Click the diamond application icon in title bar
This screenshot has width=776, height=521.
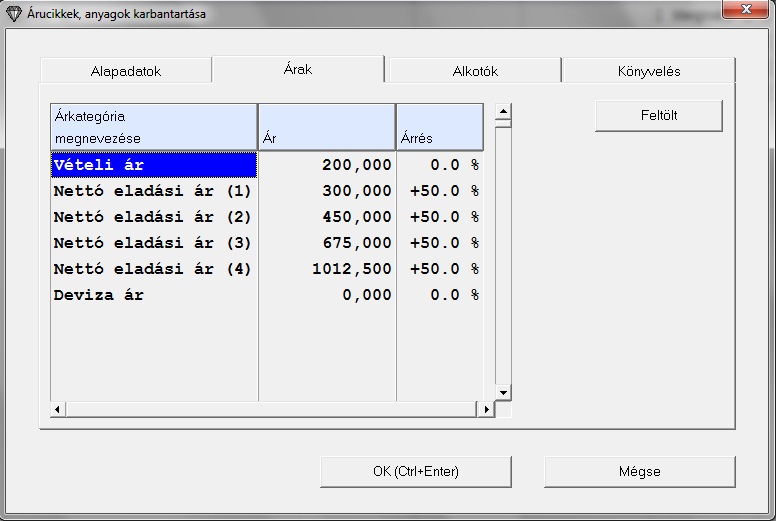(x=13, y=14)
